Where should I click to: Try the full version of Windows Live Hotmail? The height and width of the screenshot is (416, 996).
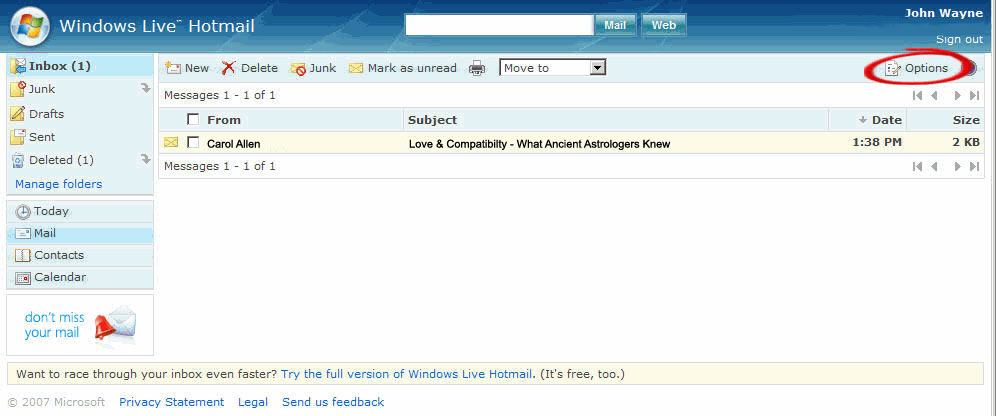(x=407, y=374)
